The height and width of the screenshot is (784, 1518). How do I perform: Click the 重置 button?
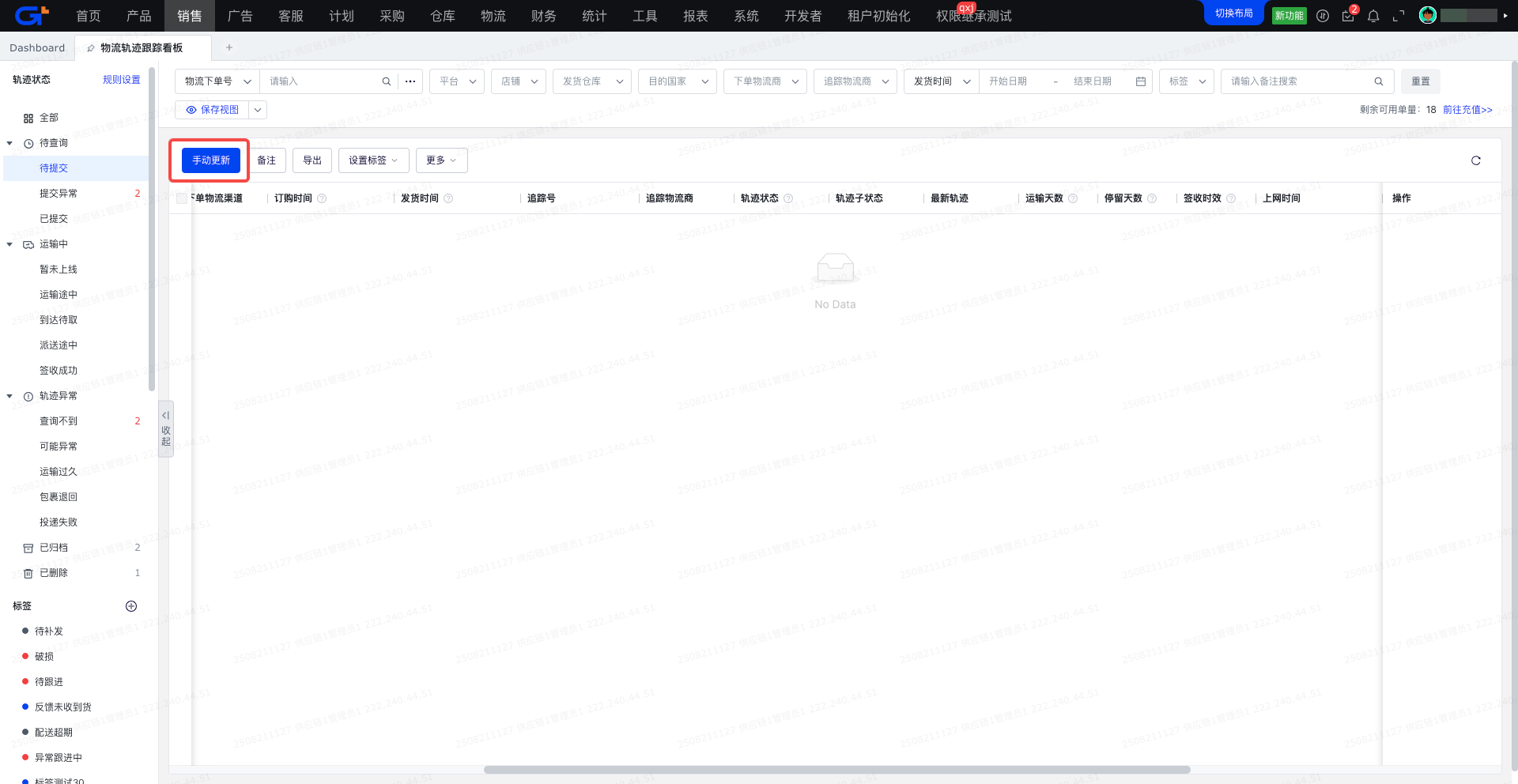point(1421,81)
